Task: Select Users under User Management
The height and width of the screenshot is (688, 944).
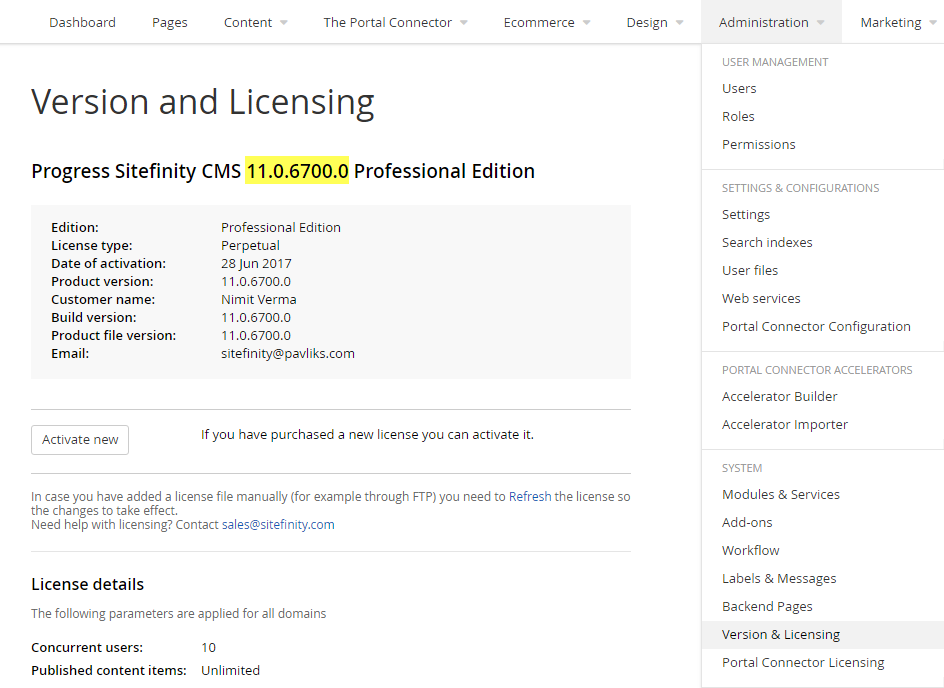Action: click(739, 88)
